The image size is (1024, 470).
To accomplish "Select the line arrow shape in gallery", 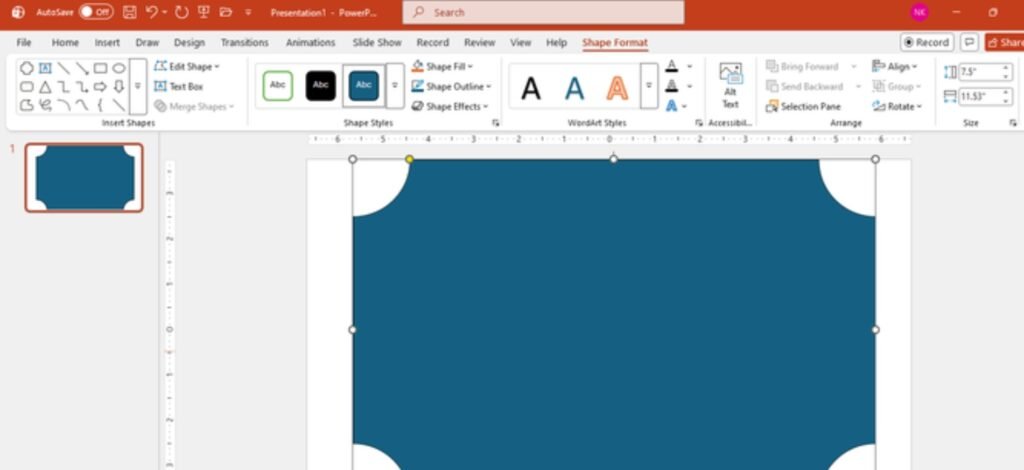I will tap(82, 68).
